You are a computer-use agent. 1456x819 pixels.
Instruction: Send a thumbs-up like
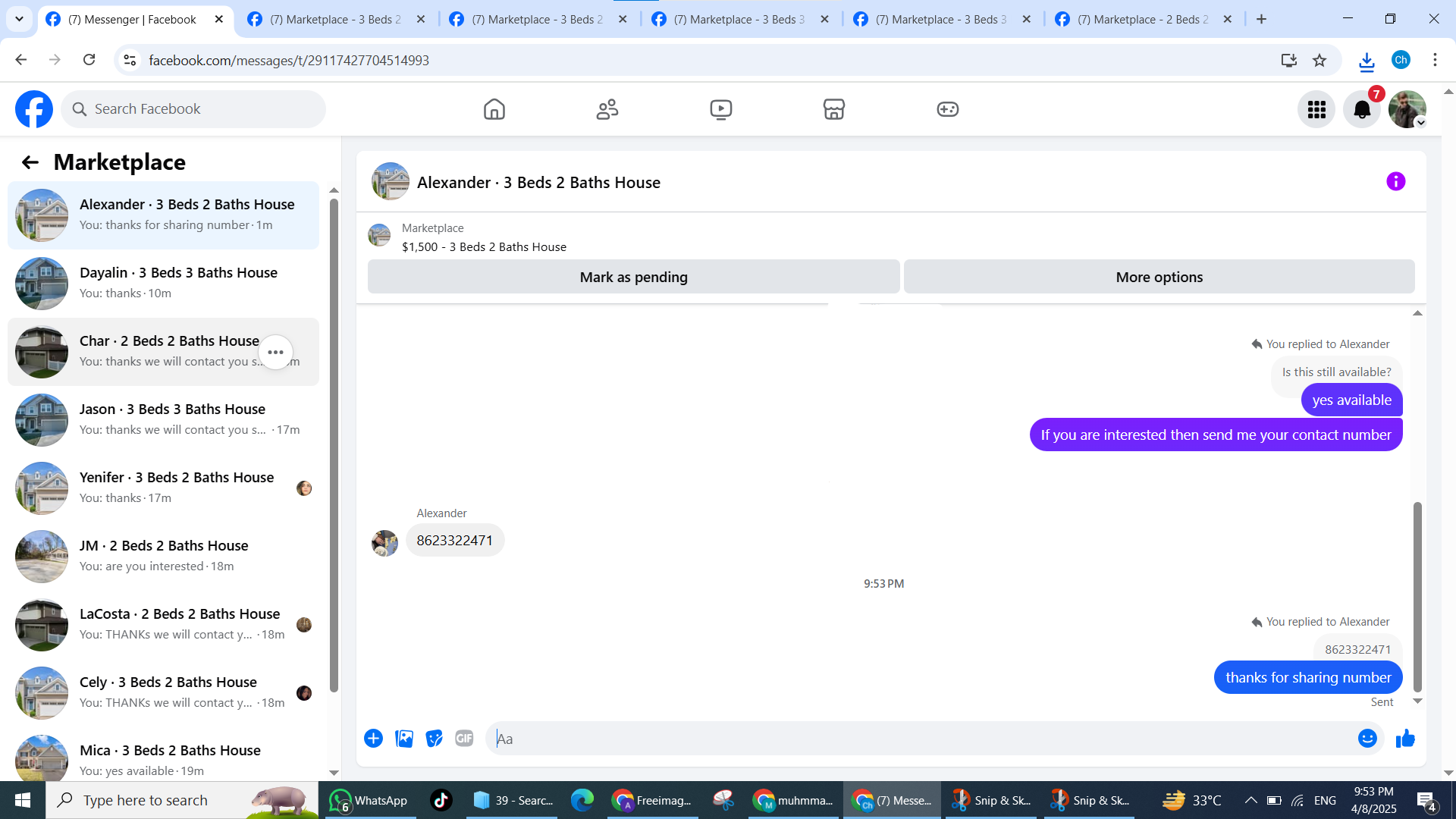[x=1405, y=738]
